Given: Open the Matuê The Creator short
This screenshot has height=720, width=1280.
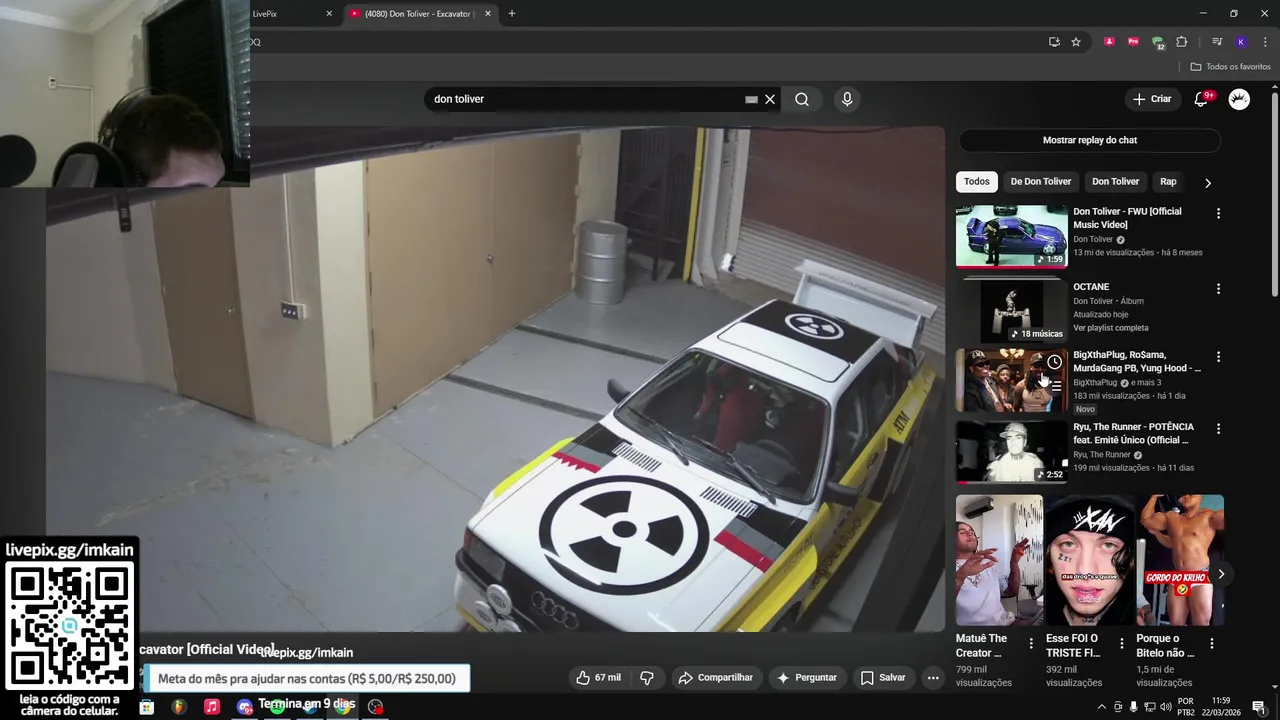Looking at the screenshot, I should (999, 560).
